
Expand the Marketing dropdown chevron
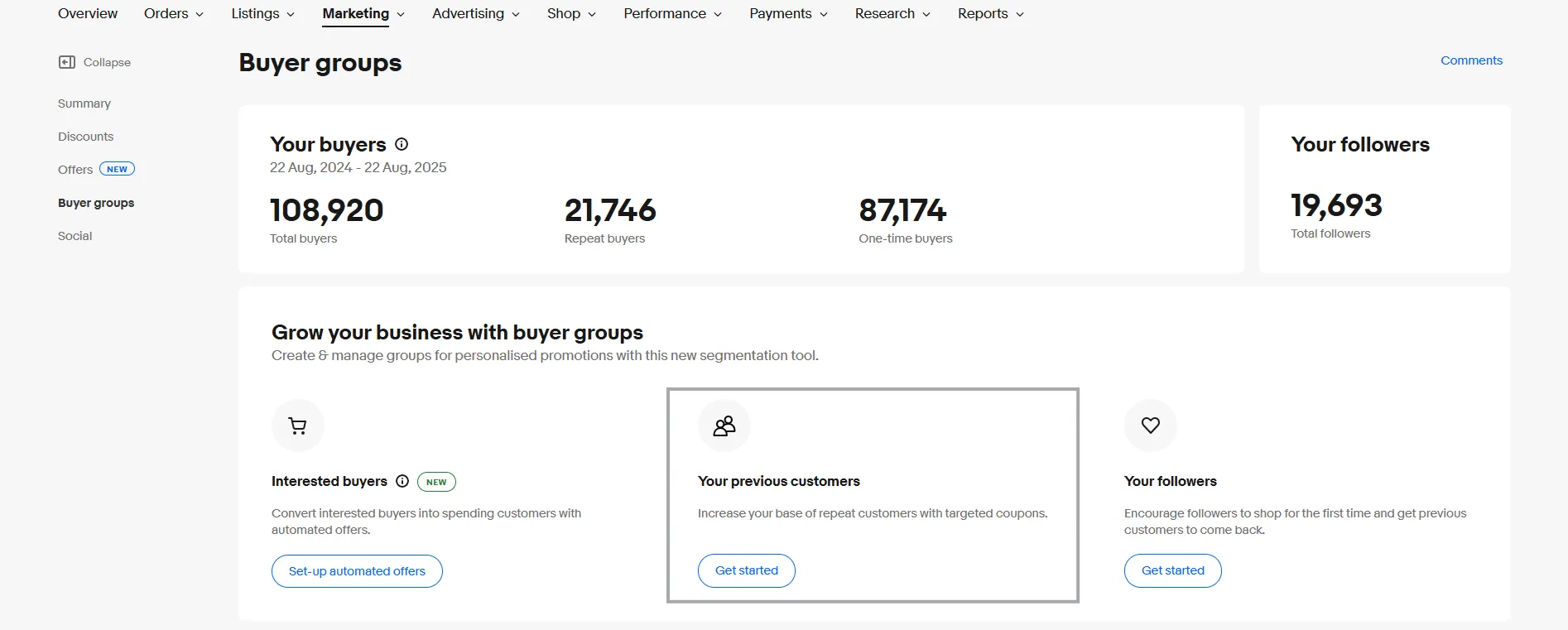pyautogui.click(x=401, y=15)
